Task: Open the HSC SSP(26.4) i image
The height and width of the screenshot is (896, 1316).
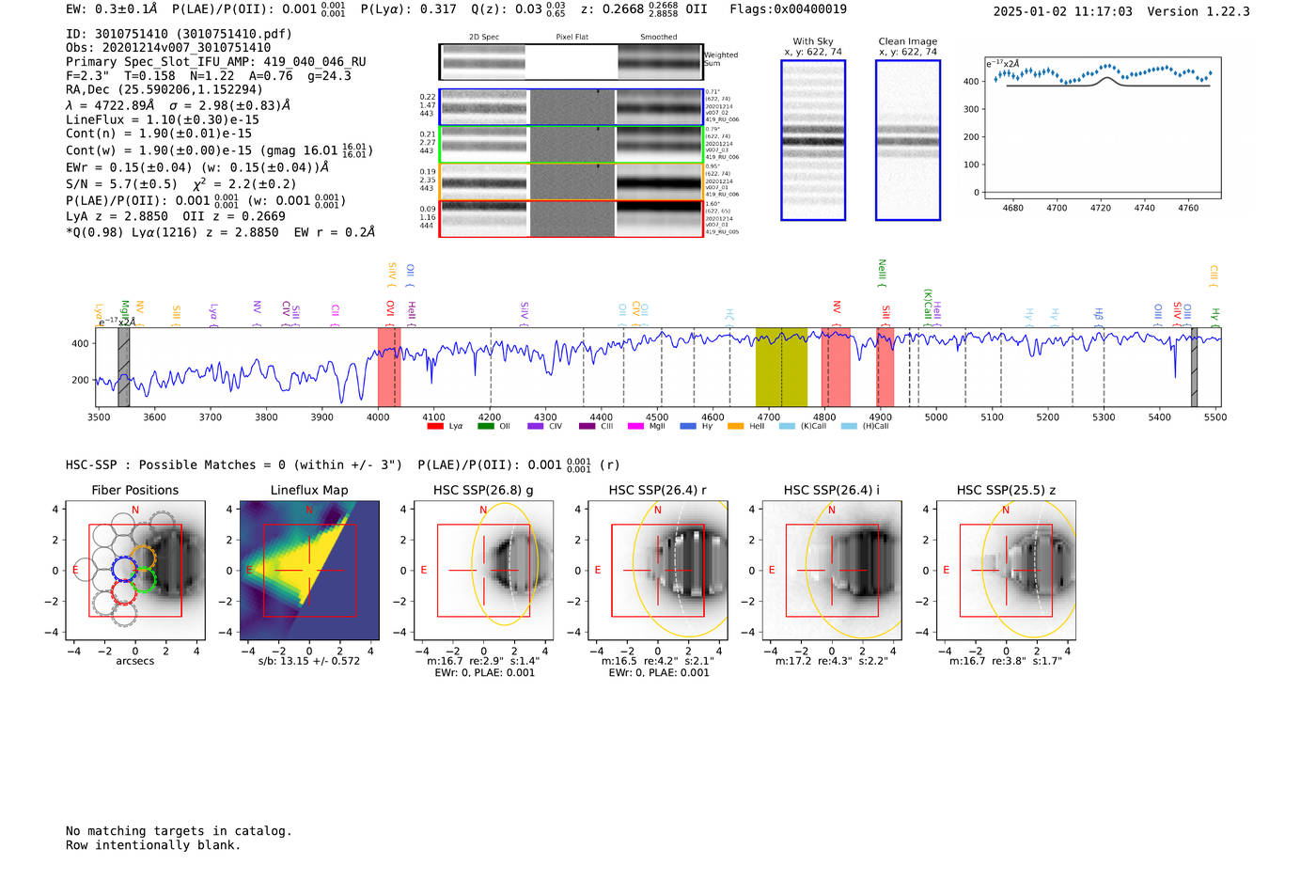Action: 831,571
